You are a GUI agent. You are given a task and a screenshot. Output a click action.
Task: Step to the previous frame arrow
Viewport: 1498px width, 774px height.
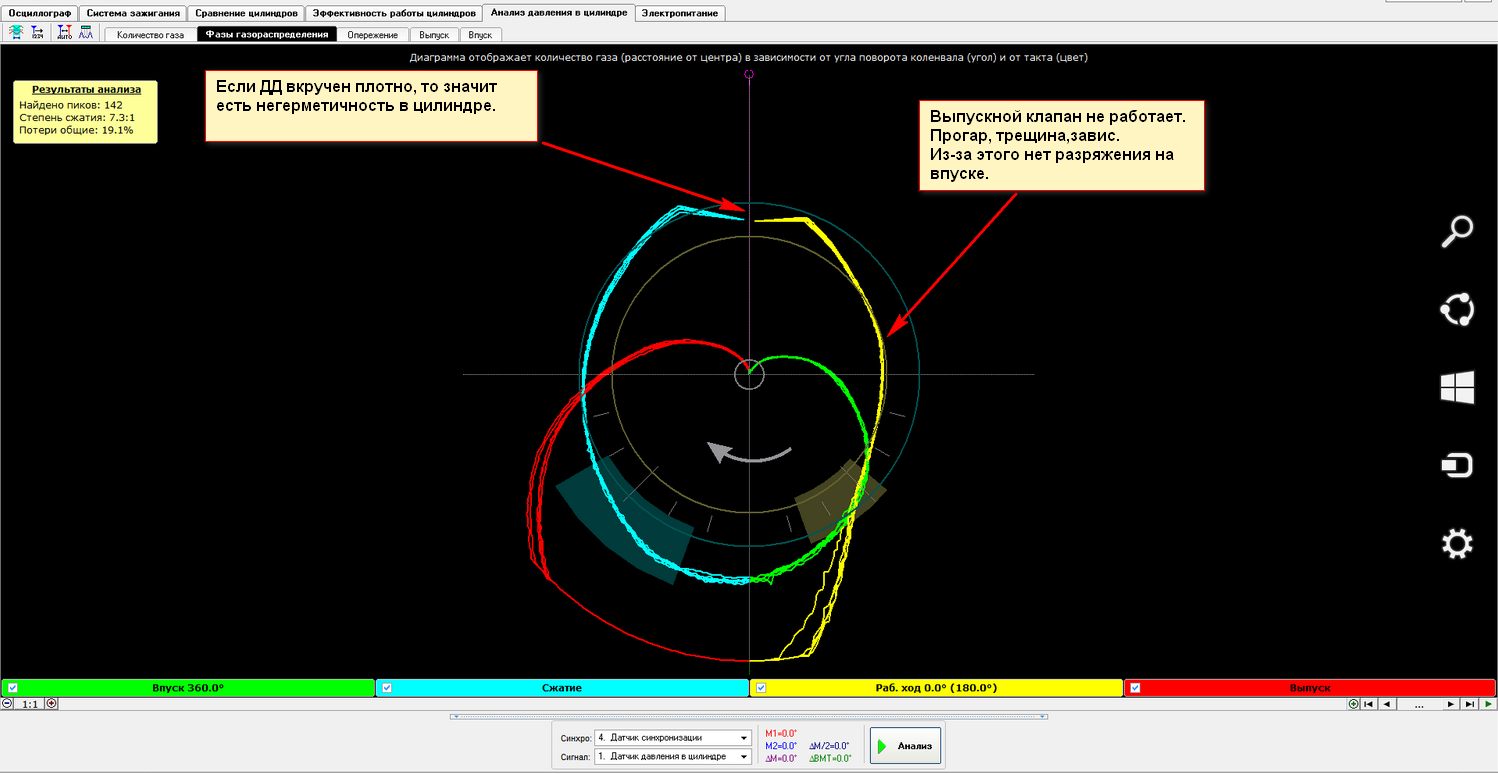click(1388, 704)
